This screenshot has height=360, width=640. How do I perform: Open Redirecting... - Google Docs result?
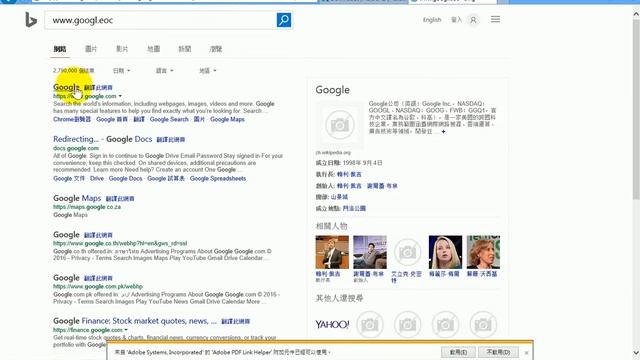[x=102, y=139]
